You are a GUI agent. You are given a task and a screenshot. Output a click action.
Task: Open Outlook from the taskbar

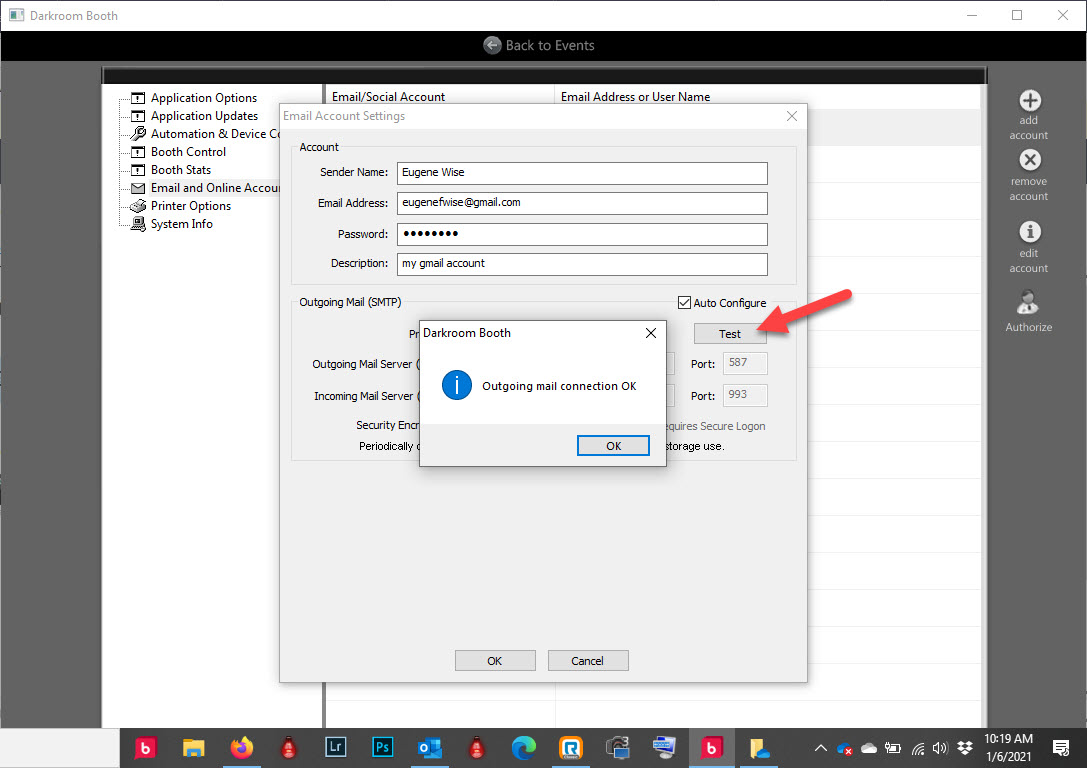coord(430,748)
